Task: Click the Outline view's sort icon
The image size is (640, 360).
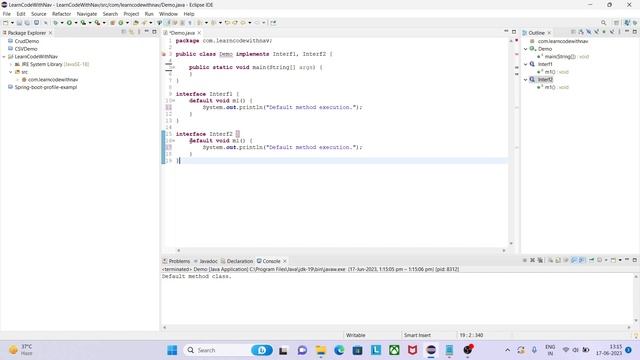Action: point(581,32)
